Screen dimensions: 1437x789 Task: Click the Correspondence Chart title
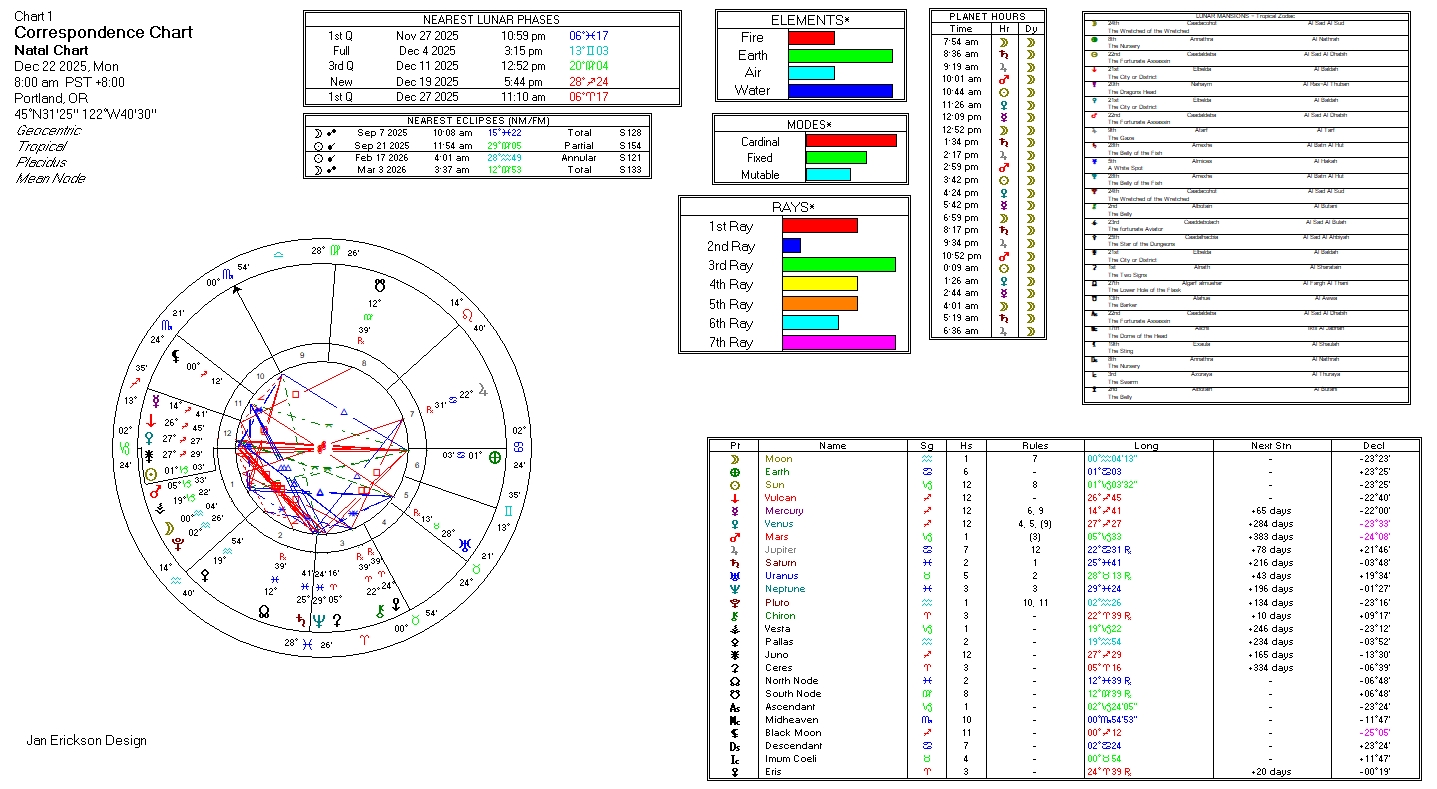click(x=103, y=32)
